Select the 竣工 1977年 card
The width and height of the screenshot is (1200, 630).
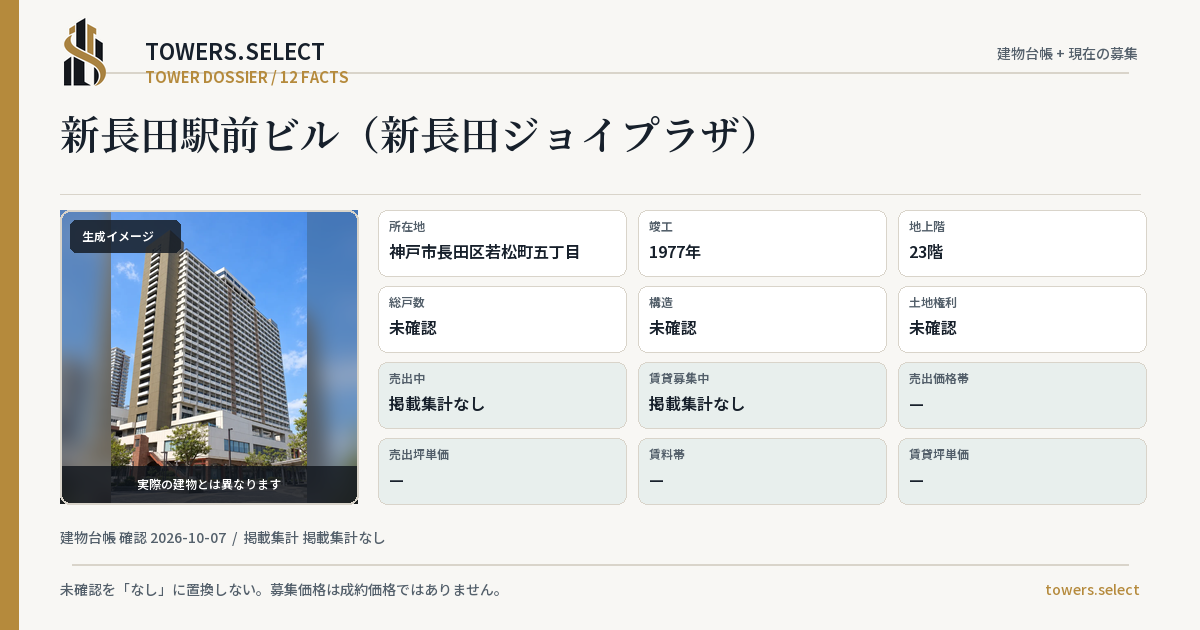[x=762, y=243]
